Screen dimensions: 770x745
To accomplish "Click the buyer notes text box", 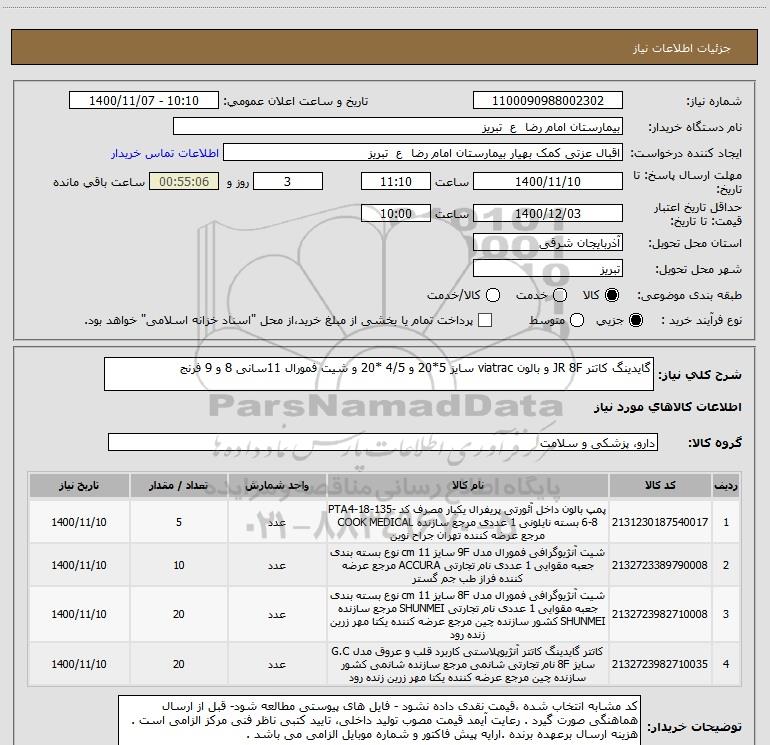I will [x=379, y=720].
